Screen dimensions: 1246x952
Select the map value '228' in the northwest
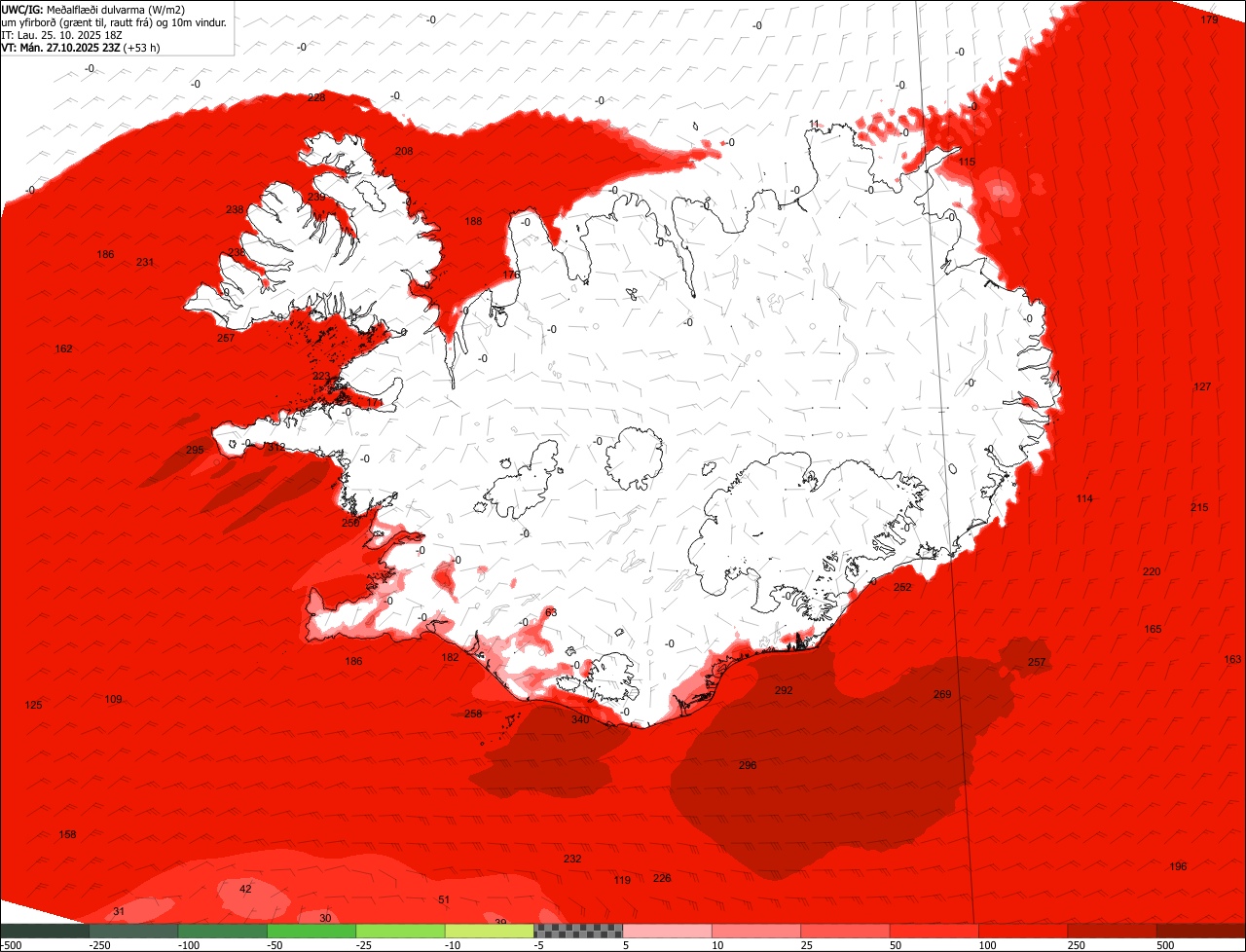click(x=316, y=97)
